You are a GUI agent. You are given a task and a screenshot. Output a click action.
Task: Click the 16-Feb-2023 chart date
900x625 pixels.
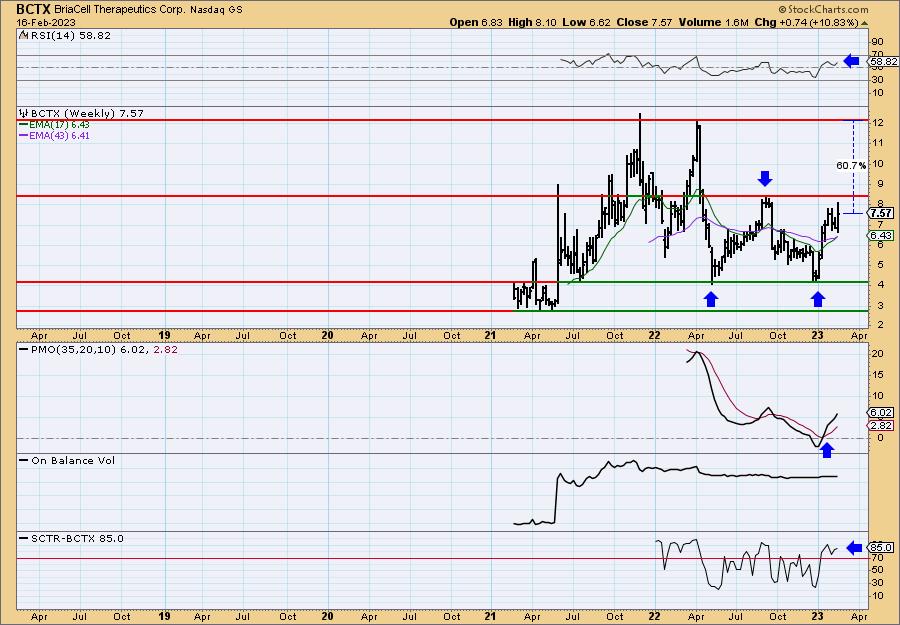pos(45,22)
